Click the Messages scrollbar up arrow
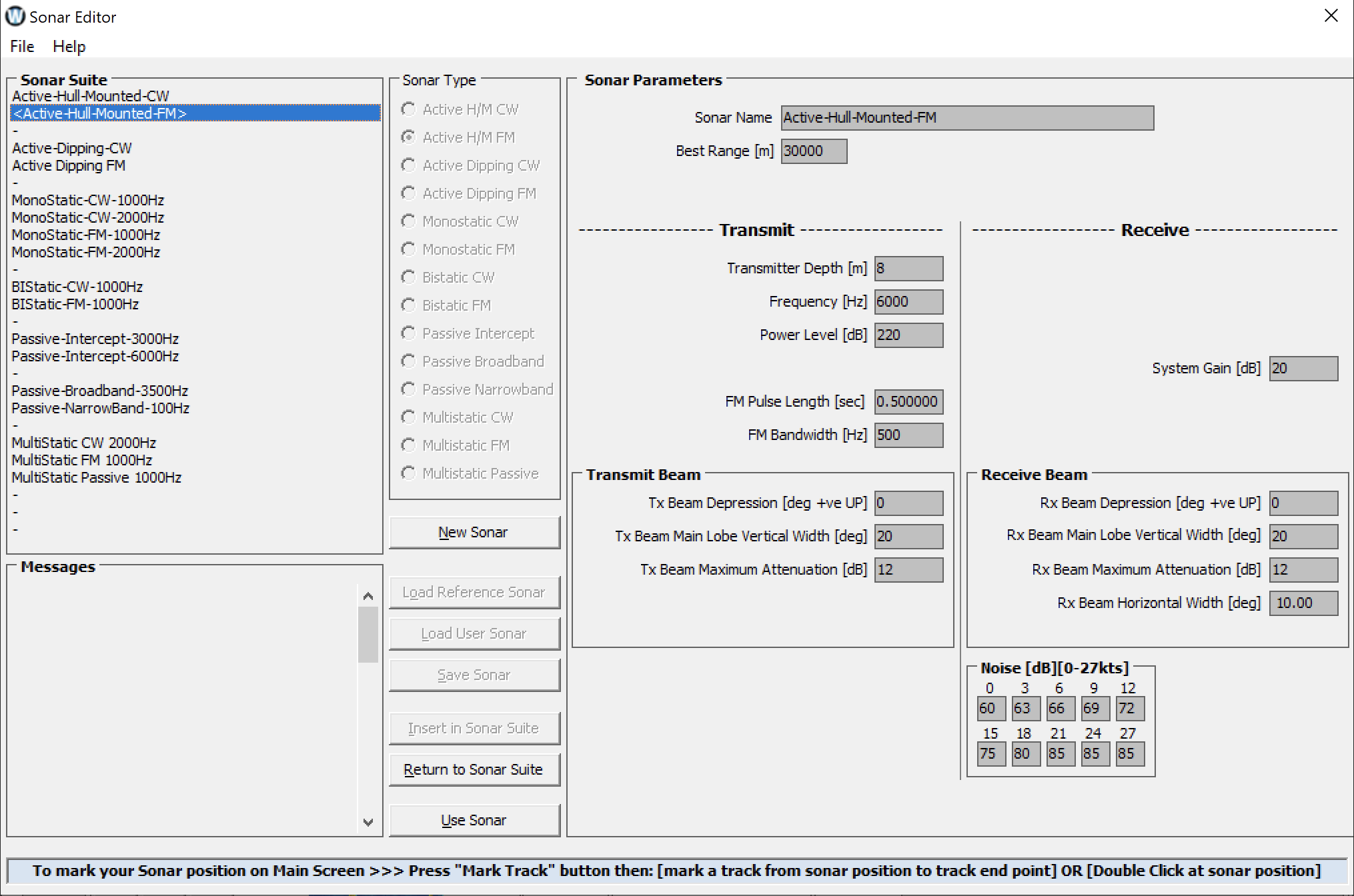Screen dimensions: 1354x896 pos(368,596)
